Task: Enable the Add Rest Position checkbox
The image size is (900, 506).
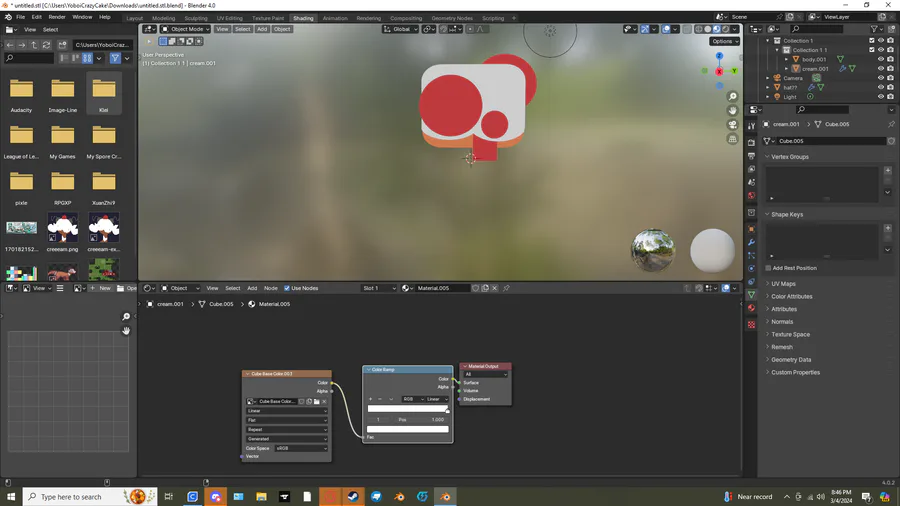Action: click(768, 268)
